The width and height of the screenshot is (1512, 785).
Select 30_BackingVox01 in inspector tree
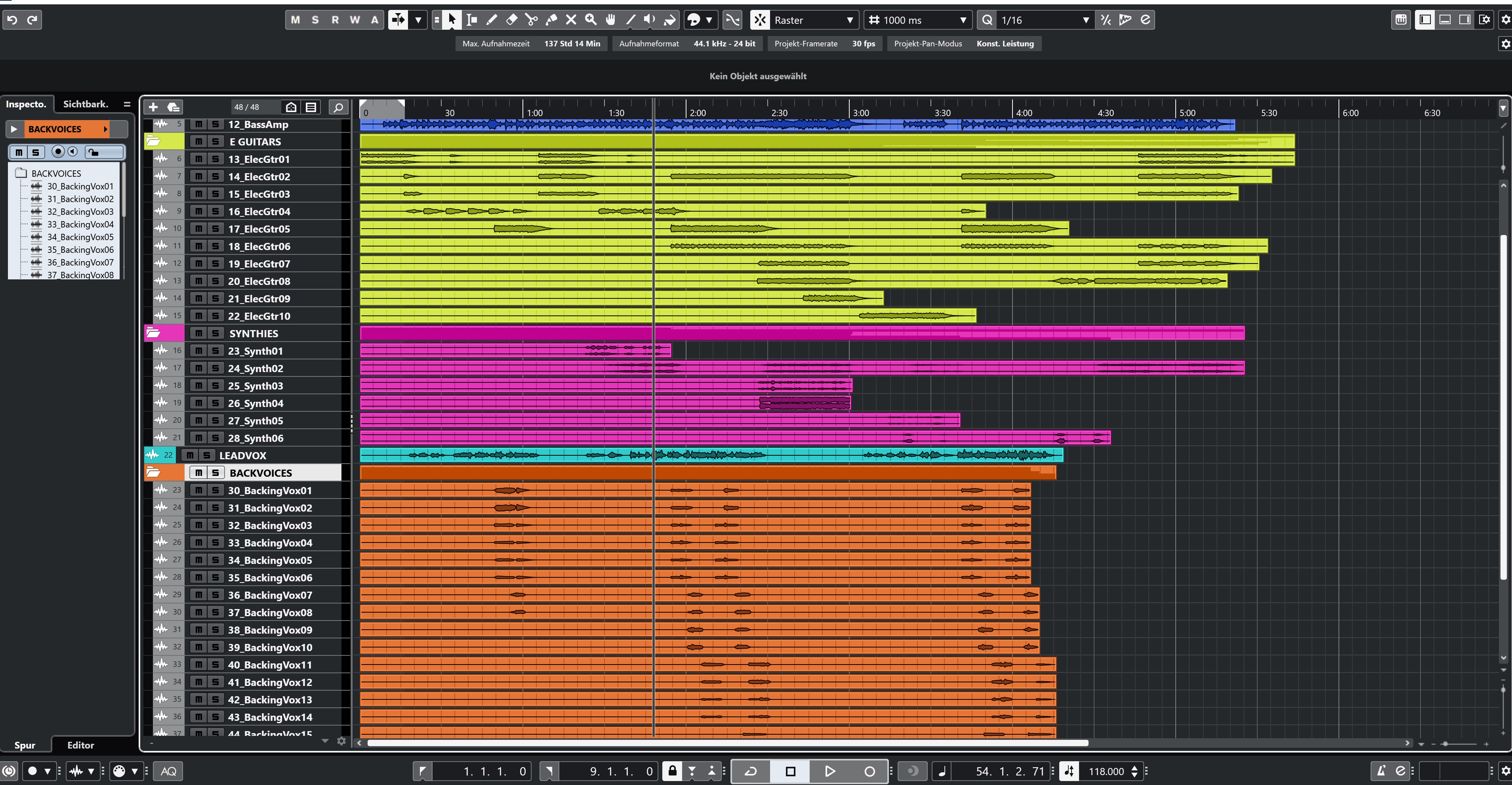(80, 186)
